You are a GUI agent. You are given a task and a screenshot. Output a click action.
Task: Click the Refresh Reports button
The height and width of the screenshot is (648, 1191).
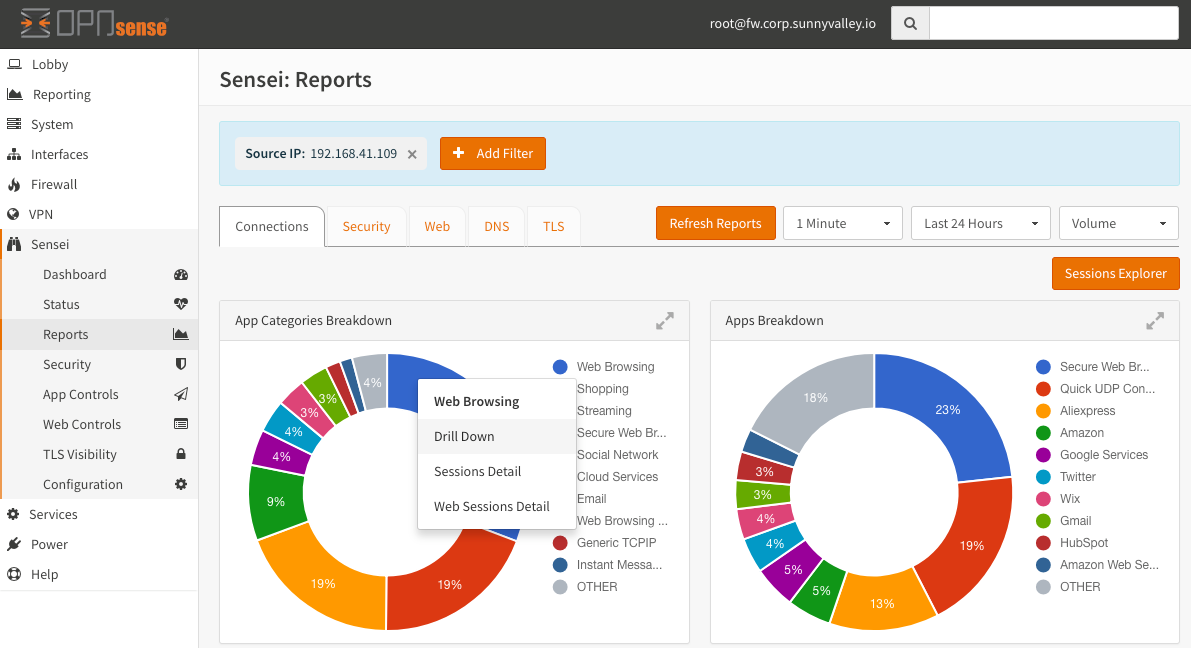[716, 223]
